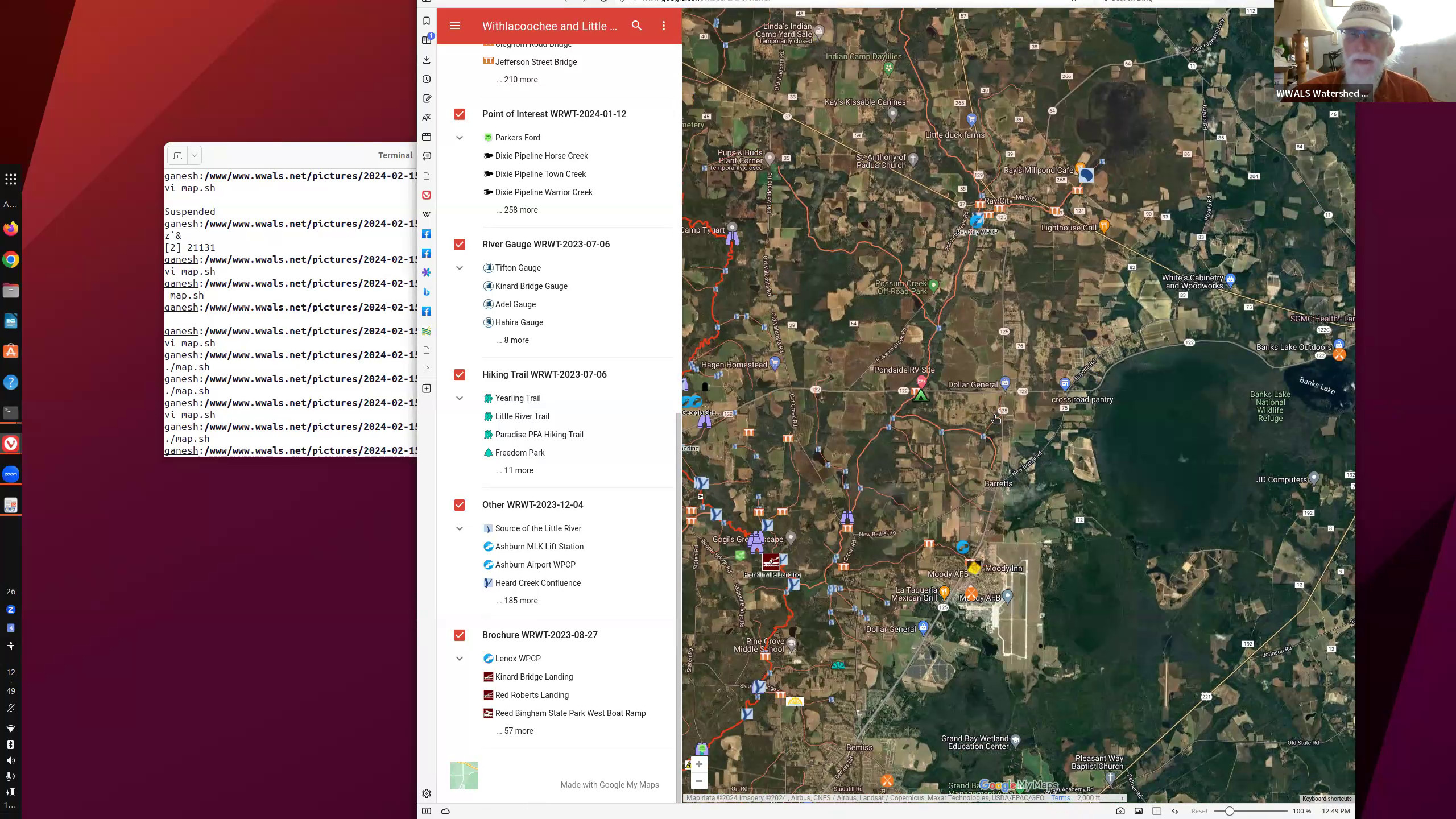Collapse the Hiking Trail layer list
Image resolution: width=1456 pixels, height=819 pixels.
click(x=460, y=398)
